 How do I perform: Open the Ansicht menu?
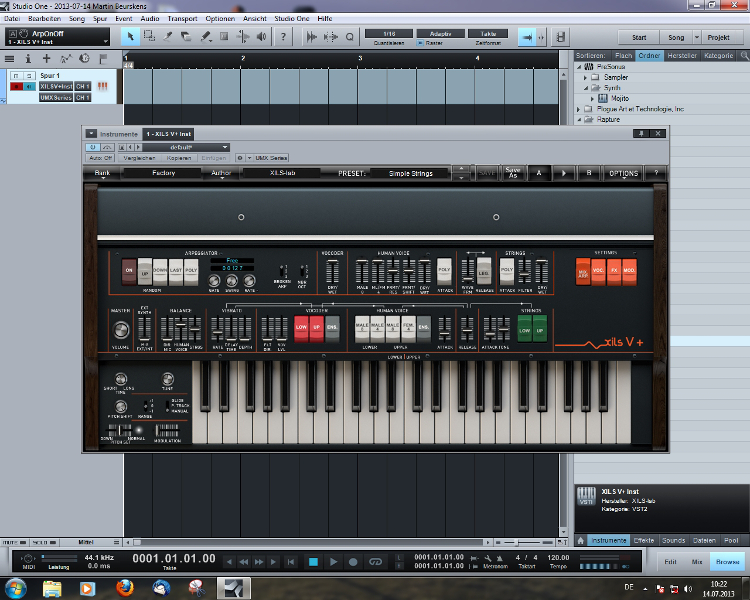click(x=254, y=19)
